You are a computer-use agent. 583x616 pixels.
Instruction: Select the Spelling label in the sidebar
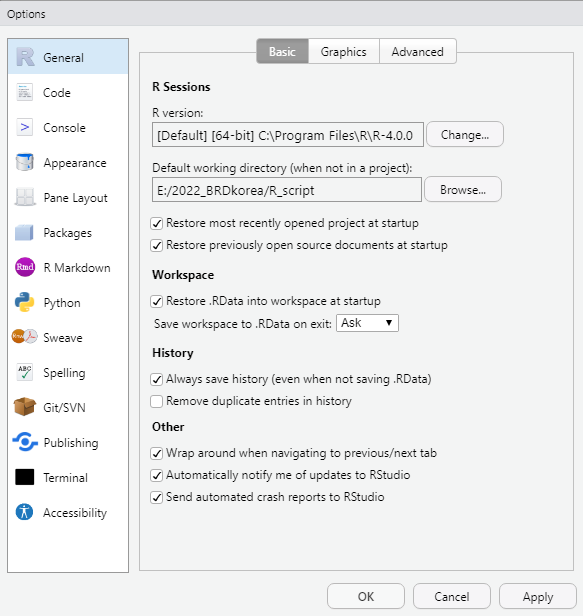[64, 372]
